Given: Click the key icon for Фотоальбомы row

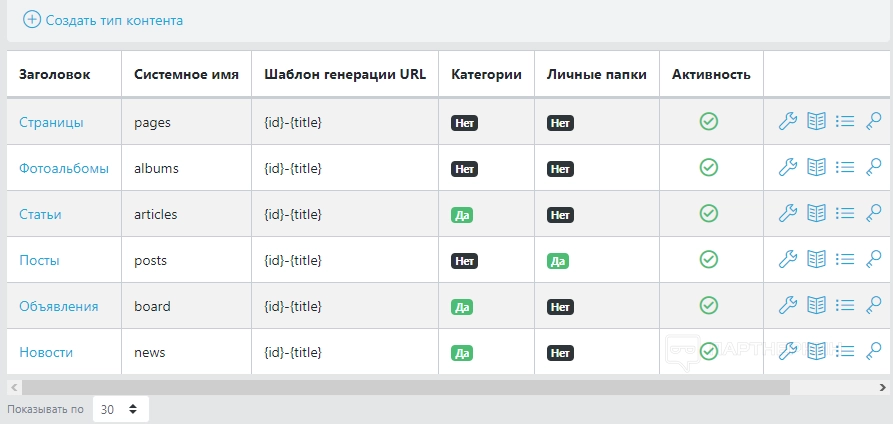Looking at the screenshot, I should pos(873,168).
